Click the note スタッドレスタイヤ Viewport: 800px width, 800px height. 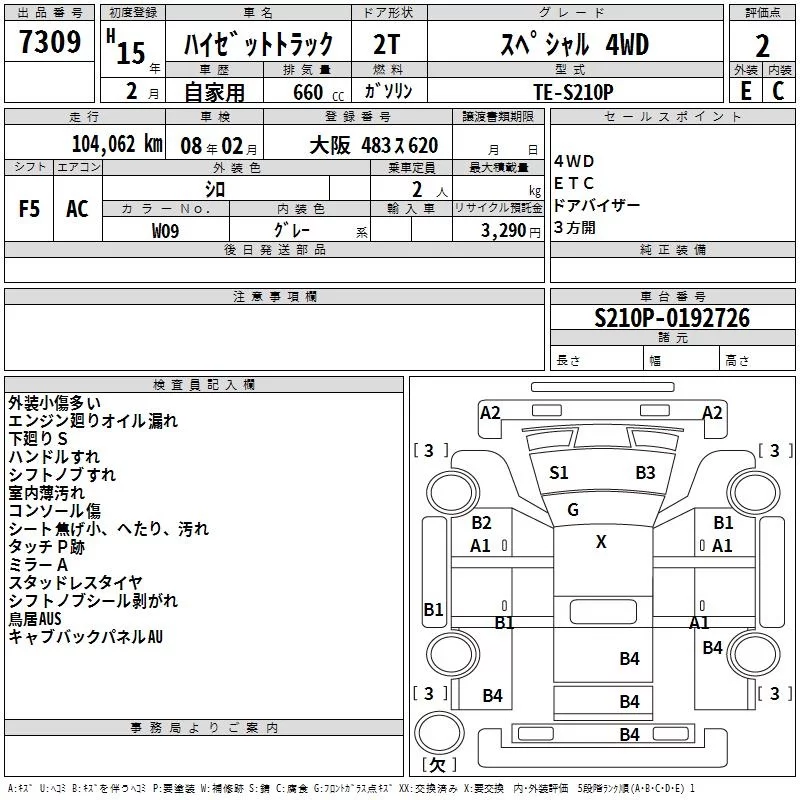[x=76, y=583]
